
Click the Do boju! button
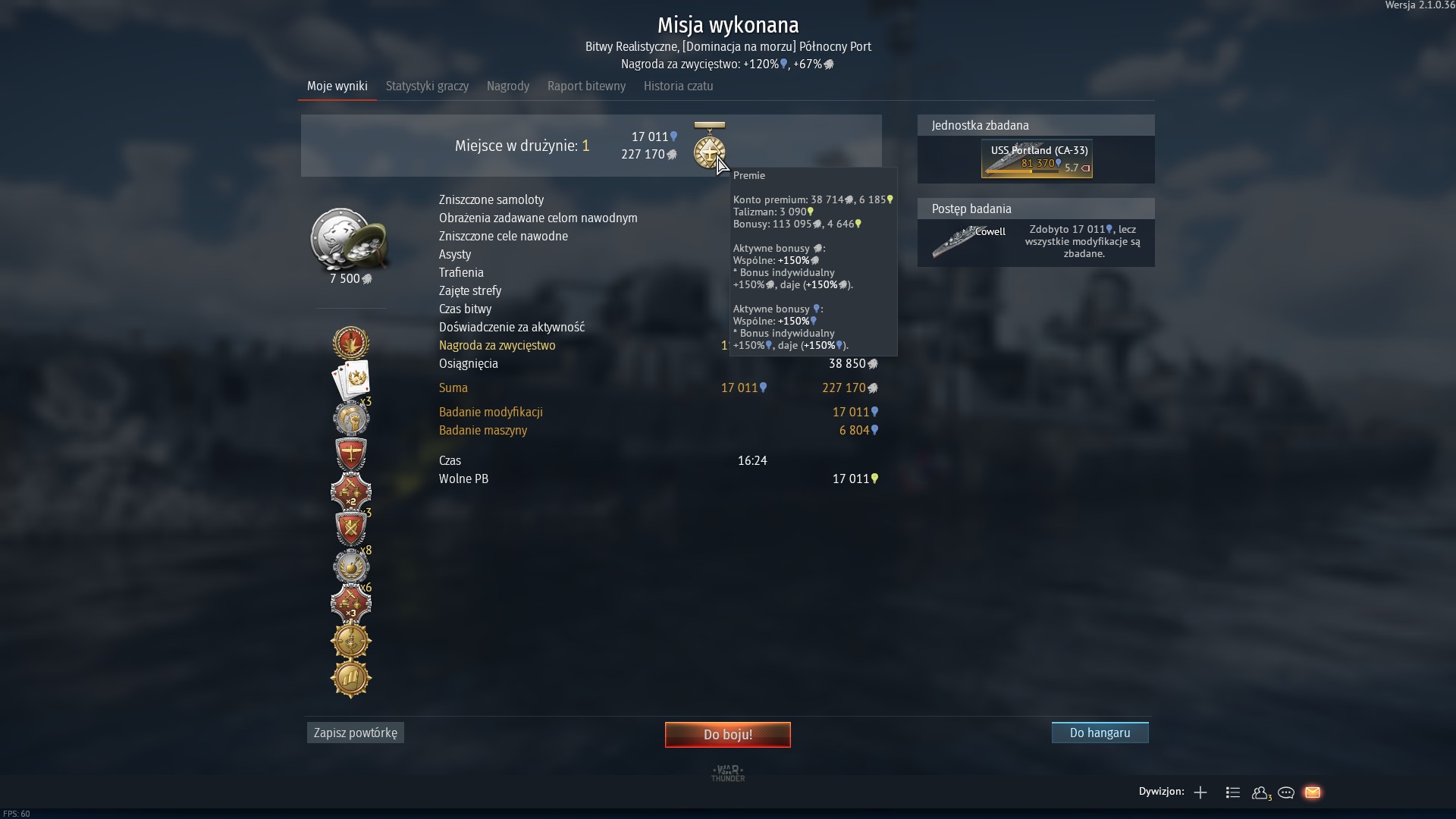[x=728, y=734]
